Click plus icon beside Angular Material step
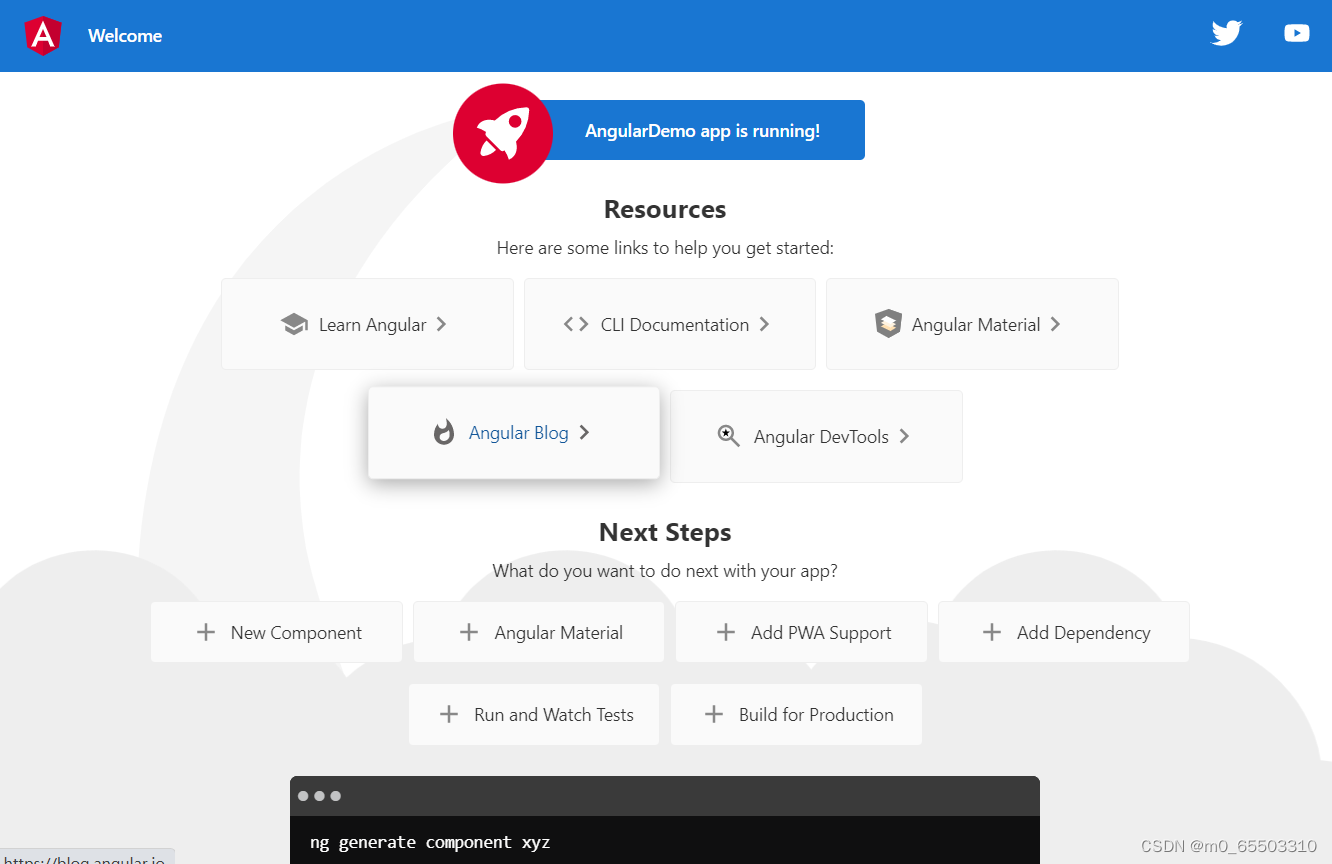The width and height of the screenshot is (1332, 864). (468, 632)
